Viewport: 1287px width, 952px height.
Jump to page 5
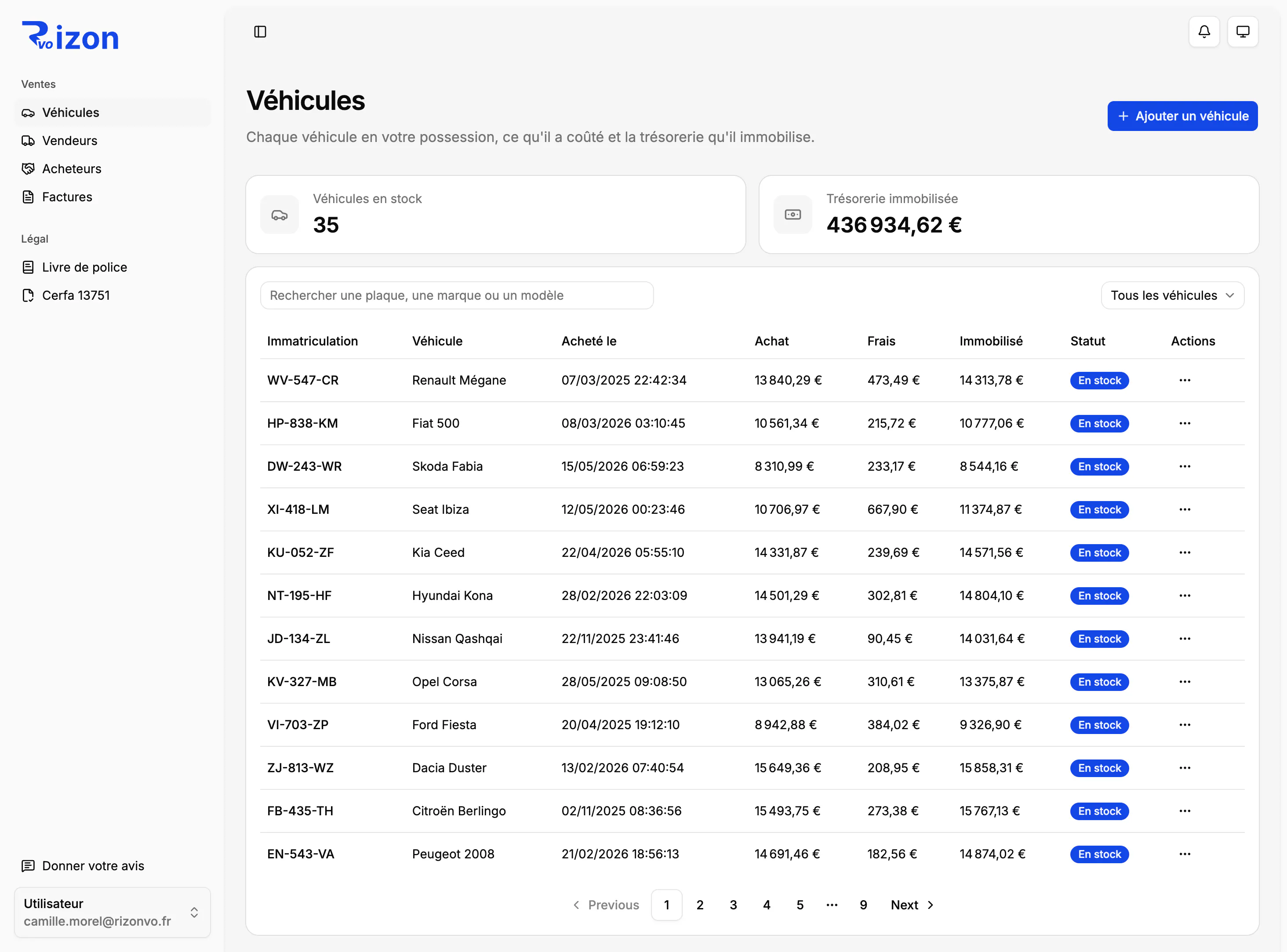pos(800,905)
